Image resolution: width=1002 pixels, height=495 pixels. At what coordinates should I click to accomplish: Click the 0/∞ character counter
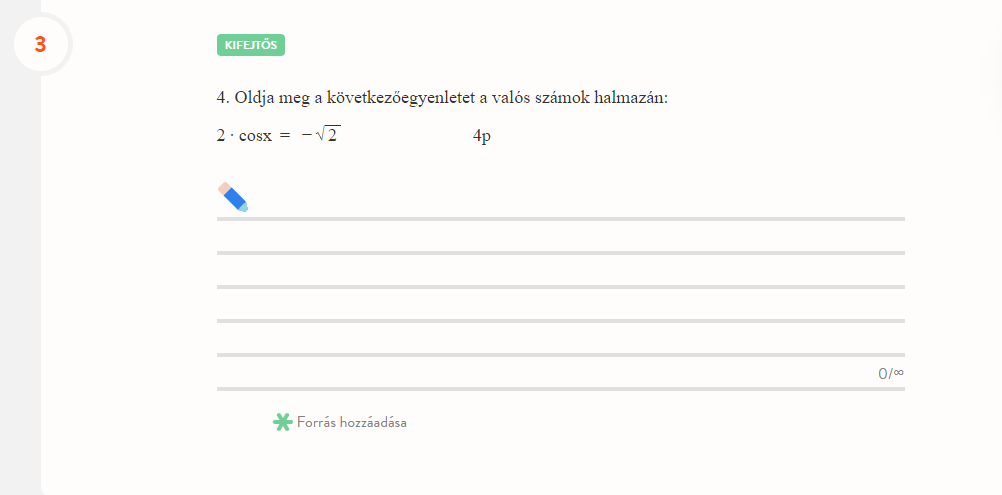890,374
